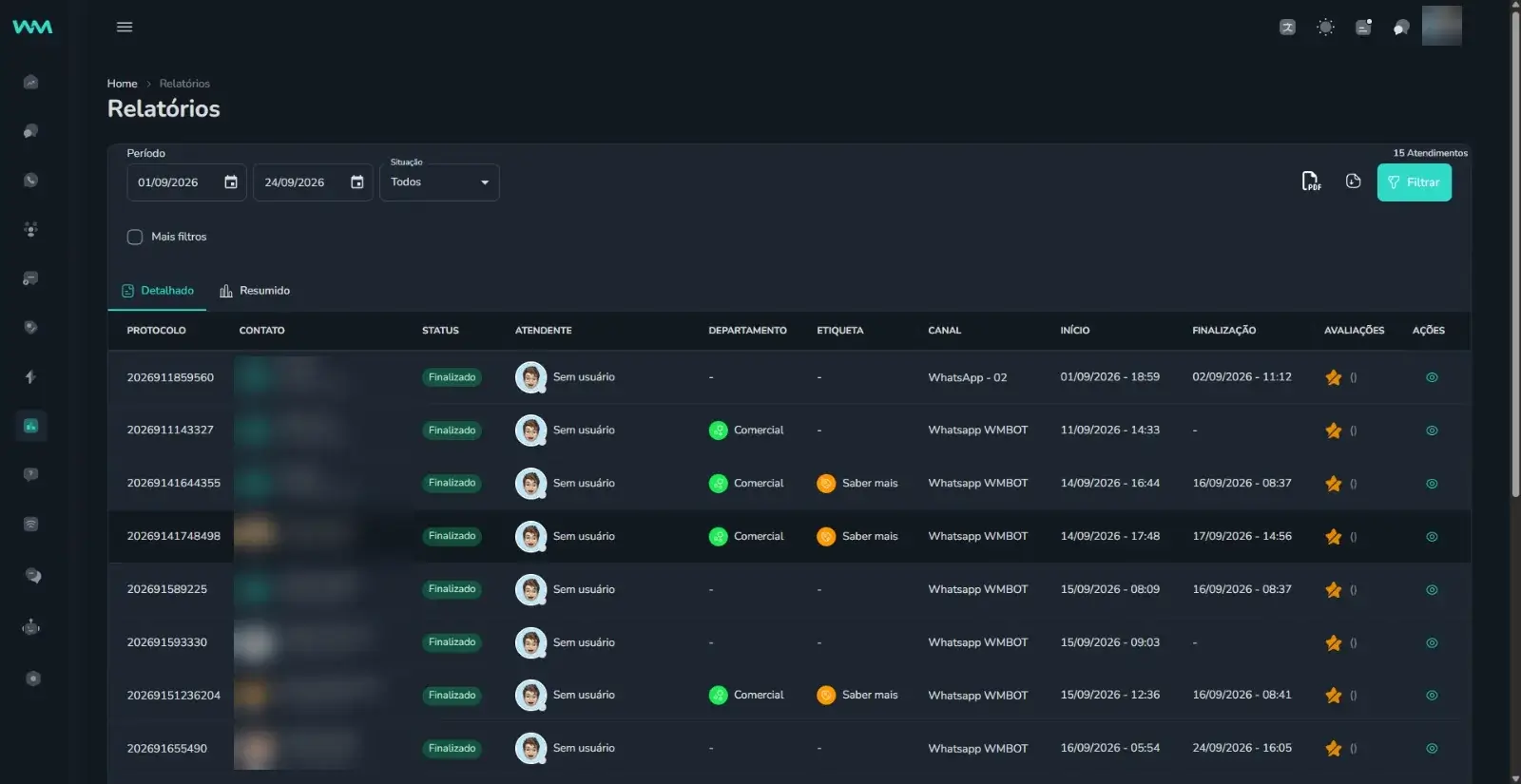View details of protocol 20269141748498

(x=1432, y=537)
